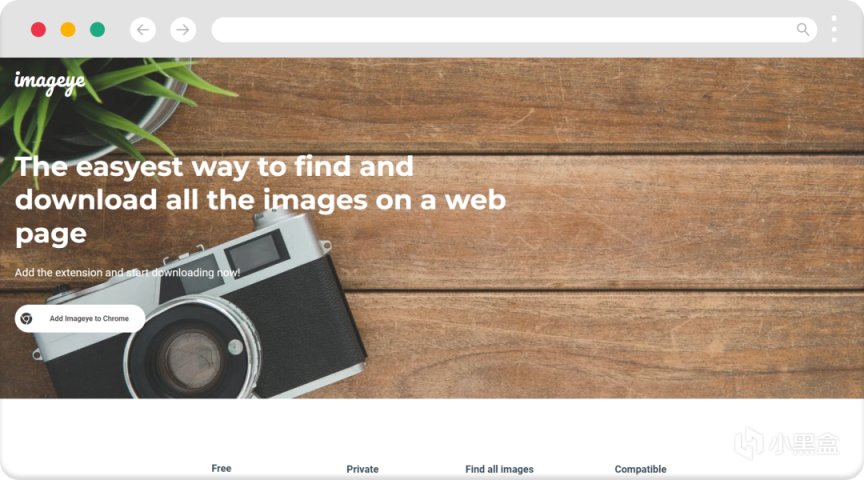The height and width of the screenshot is (480, 864).
Task: Click the green maximize dot
Action: pos(98,30)
